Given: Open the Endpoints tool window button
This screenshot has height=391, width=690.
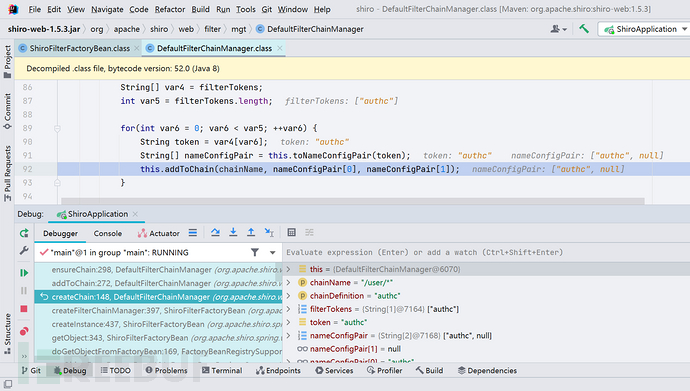Looking at the screenshot, I should click(x=278, y=370).
